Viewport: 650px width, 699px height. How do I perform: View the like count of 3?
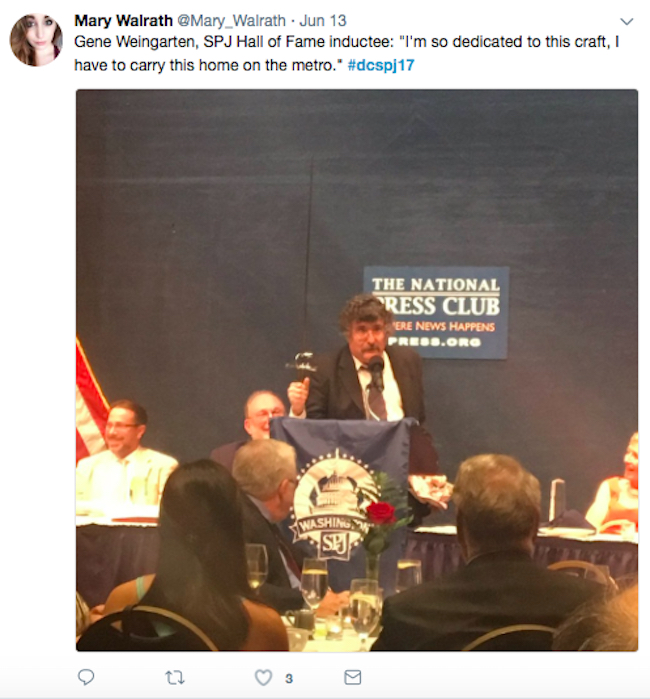coord(289,678)
